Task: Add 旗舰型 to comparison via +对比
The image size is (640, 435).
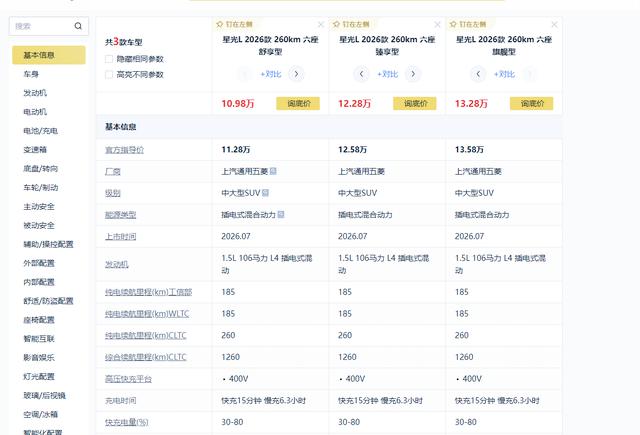Action: click(x=504, y=74)
